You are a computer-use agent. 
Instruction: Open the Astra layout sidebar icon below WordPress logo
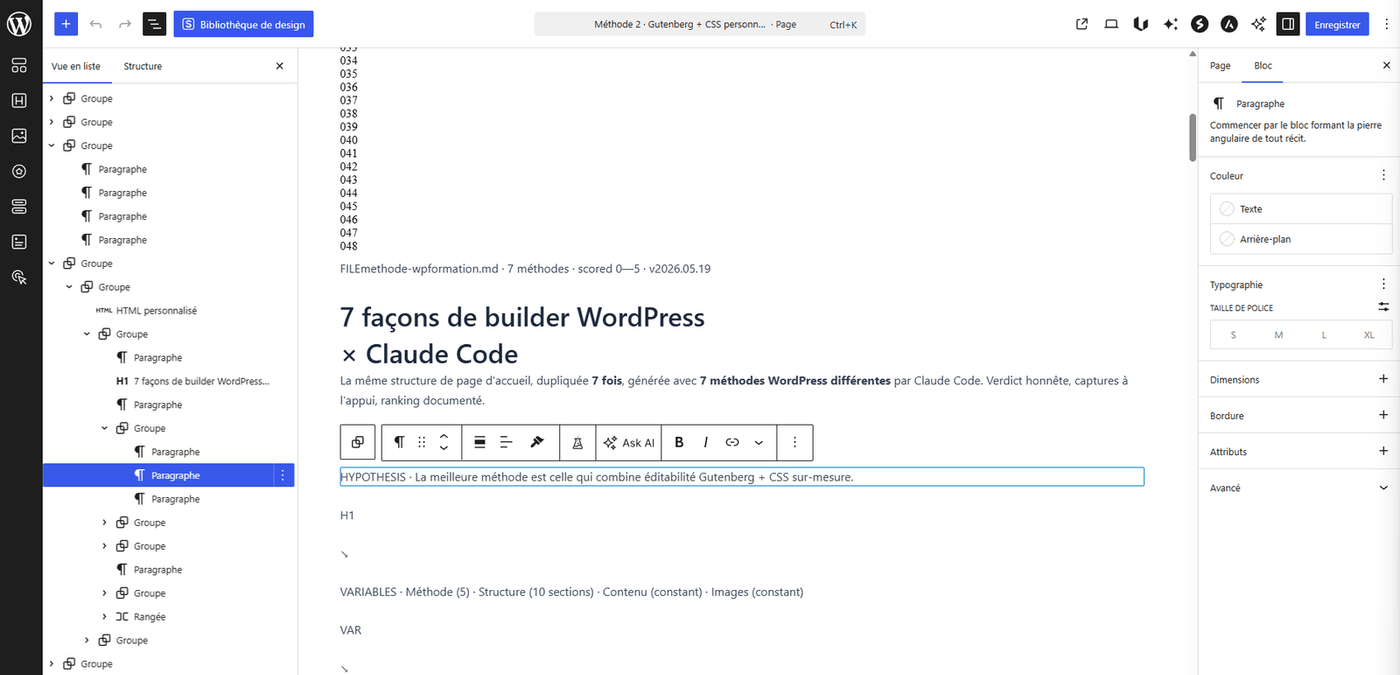click(19, 66)
